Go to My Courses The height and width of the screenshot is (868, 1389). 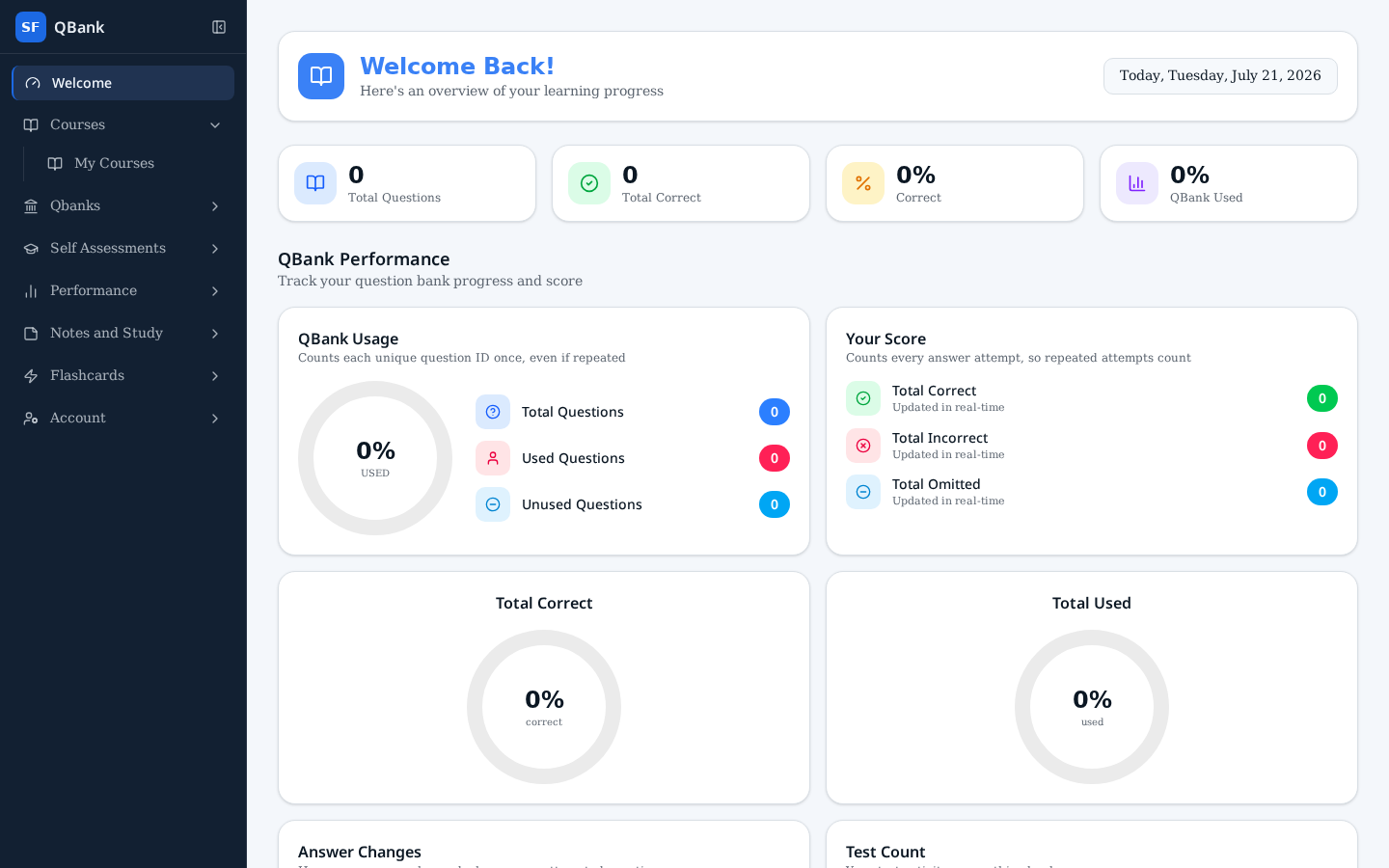(x=134, y=164)
